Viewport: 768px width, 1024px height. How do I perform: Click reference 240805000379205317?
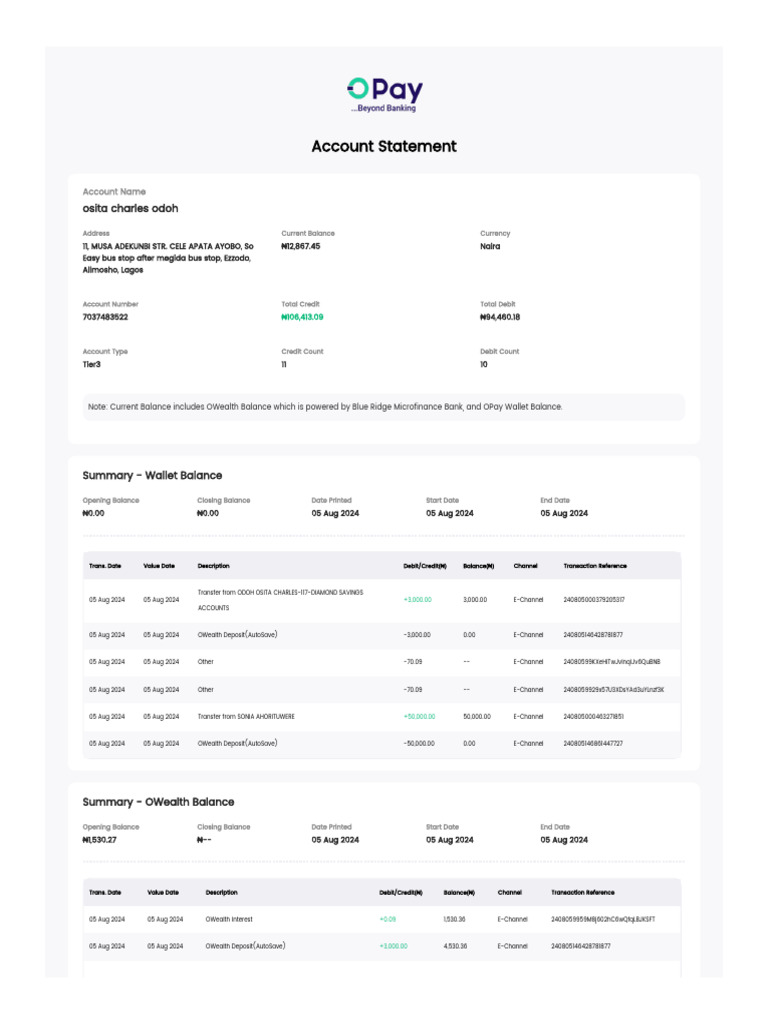[594, 600]
